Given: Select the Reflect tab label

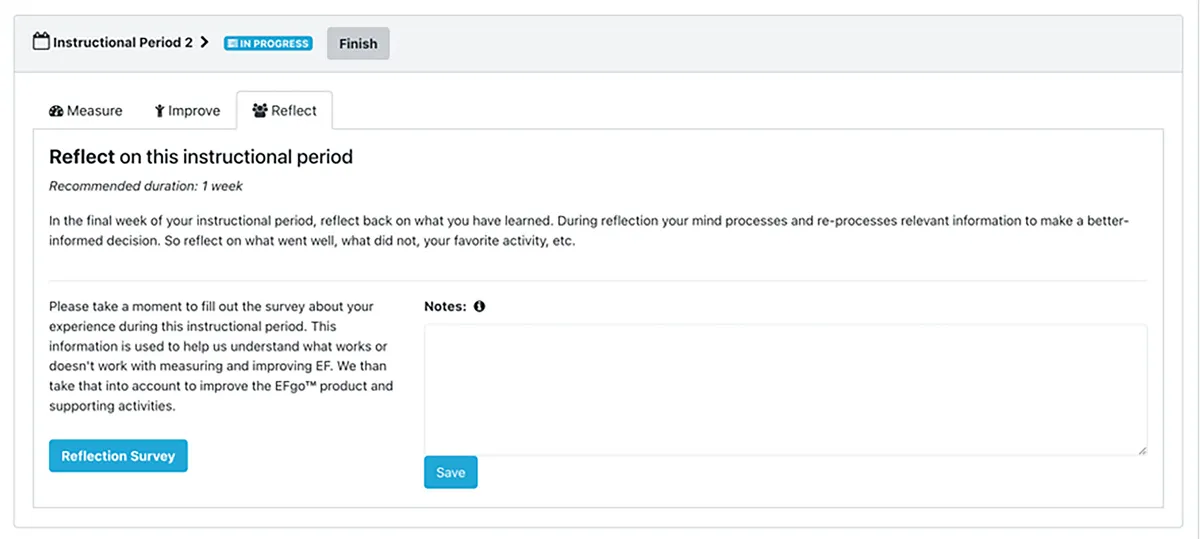Looking at the screenshot, I should tap(293, 111).
